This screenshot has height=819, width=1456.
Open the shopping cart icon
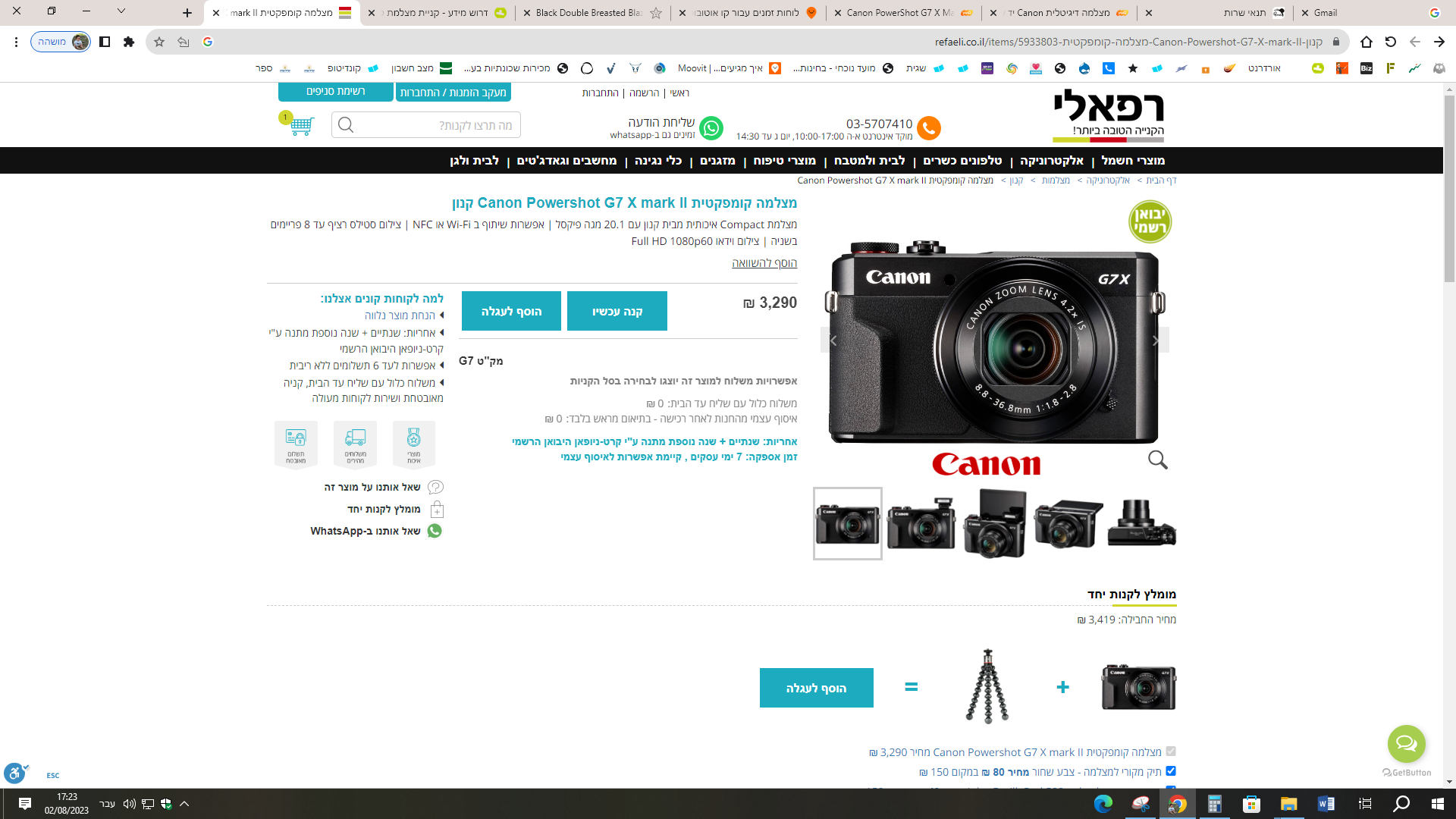(x=300, y=125)
